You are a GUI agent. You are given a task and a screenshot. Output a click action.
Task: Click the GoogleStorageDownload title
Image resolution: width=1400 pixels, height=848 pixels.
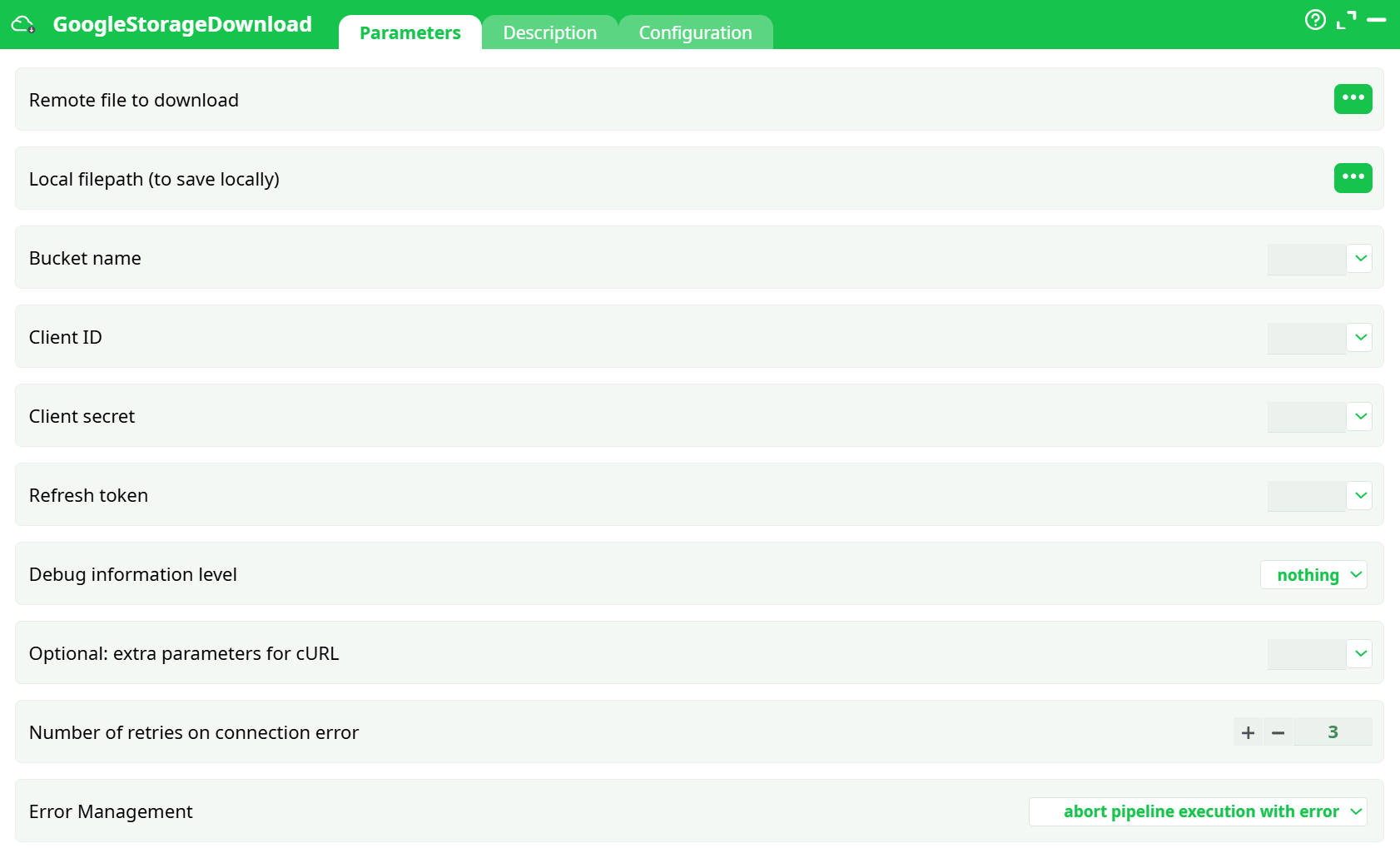(x=182, y=24)
